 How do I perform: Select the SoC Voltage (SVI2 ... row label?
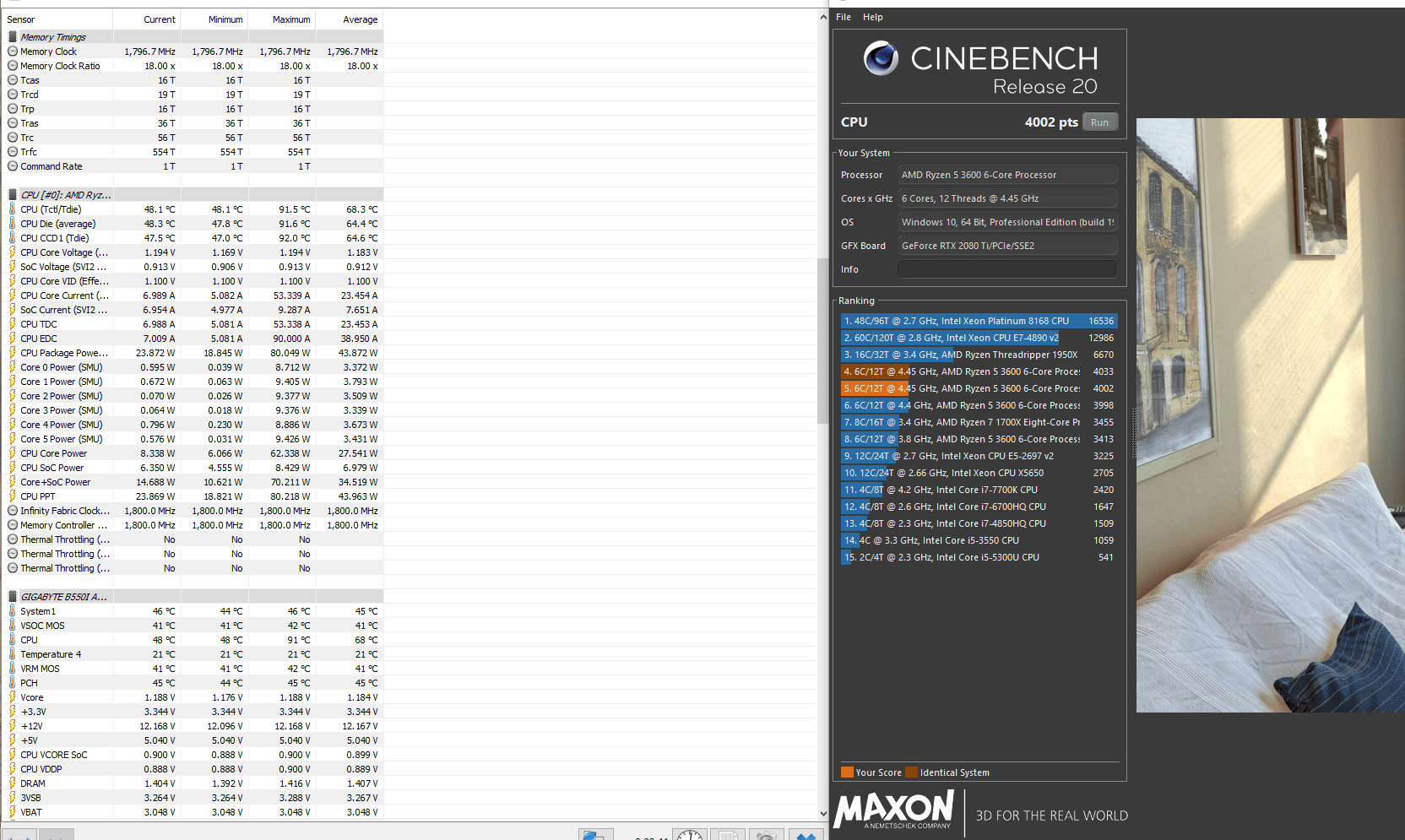tap(64, 267)
